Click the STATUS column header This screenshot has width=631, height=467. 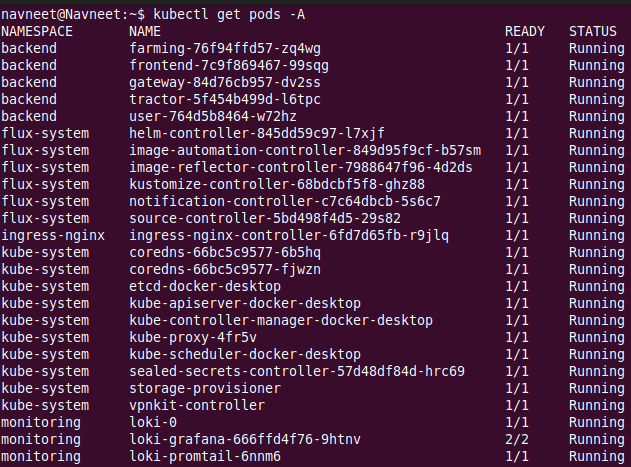tap(593, 31)
